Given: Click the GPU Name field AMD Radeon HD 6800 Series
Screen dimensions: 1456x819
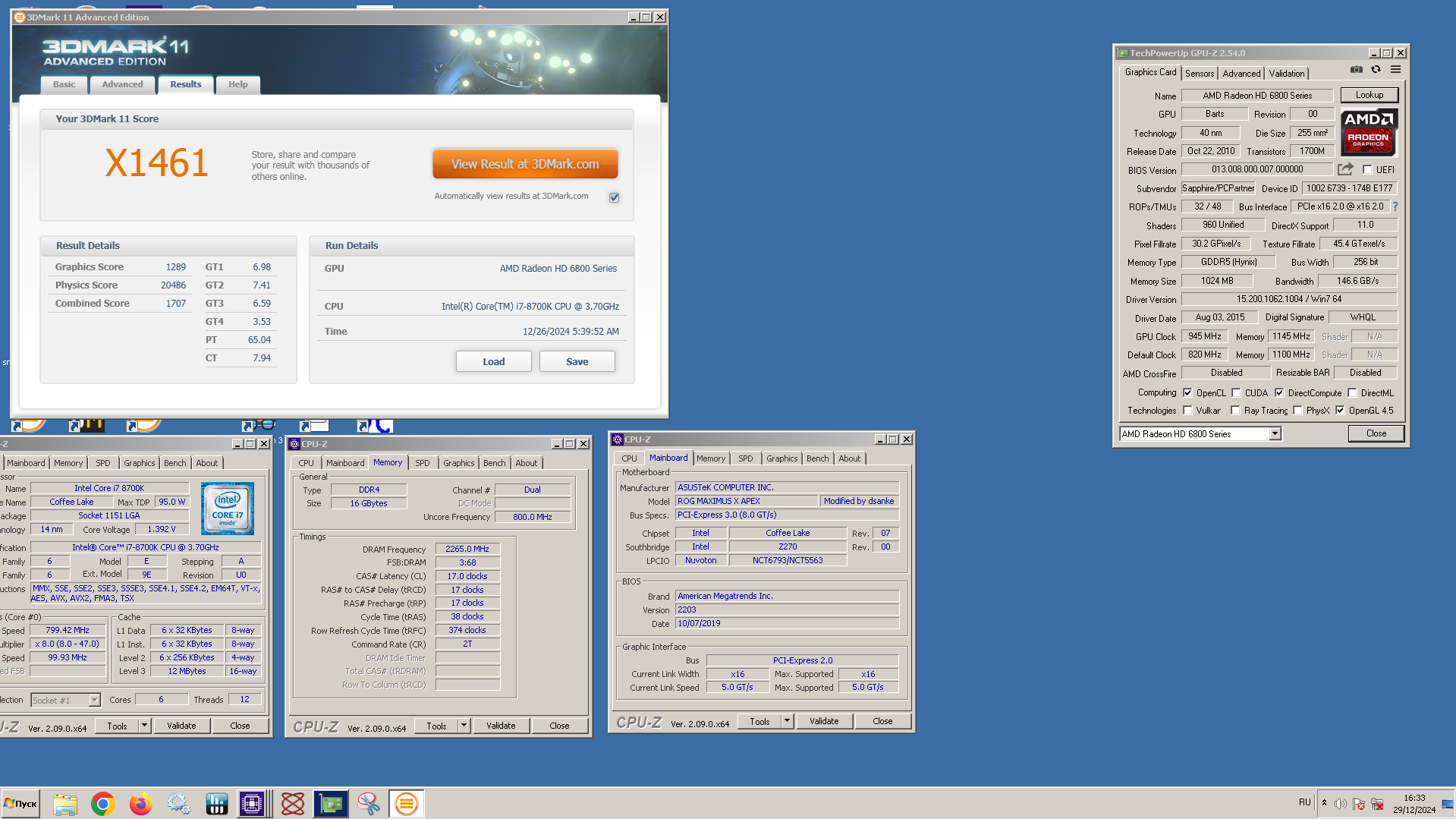Looking at the screenshot, I should [1257, 96].
